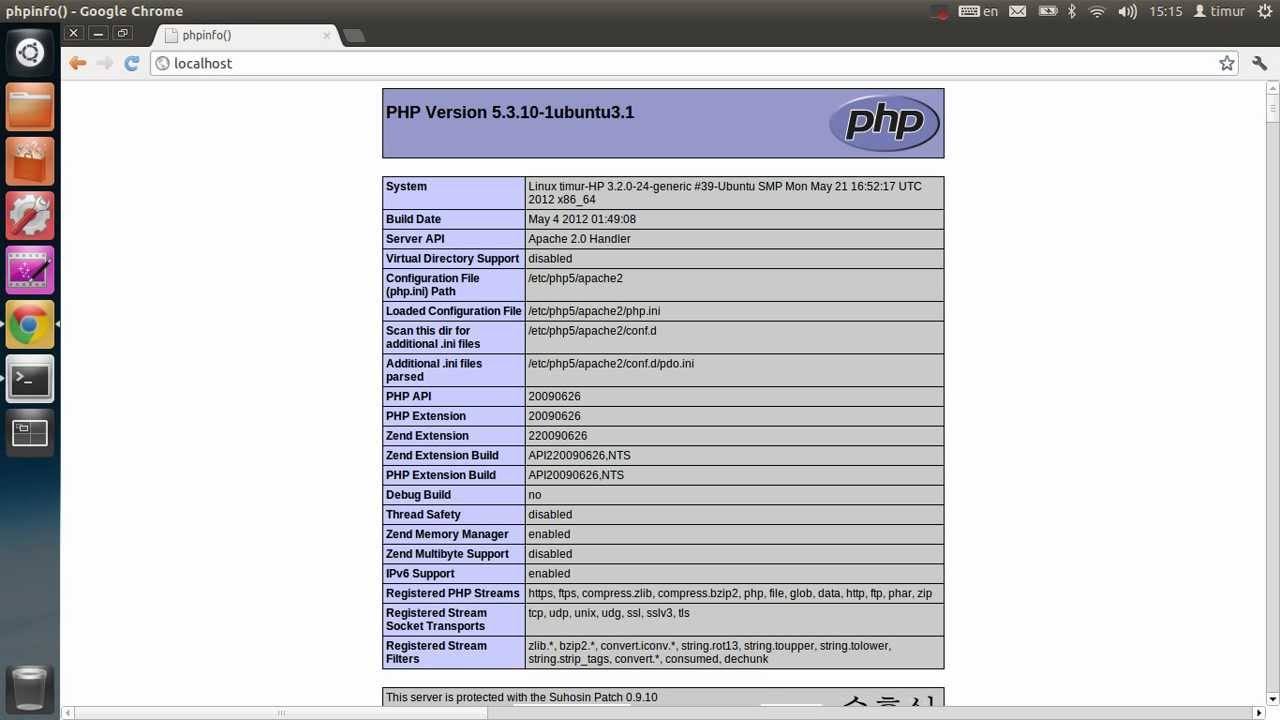Viewport: 1280px width, 720px height.
Task: Open the sound volume indicator
Action: tap(1127, 11)
